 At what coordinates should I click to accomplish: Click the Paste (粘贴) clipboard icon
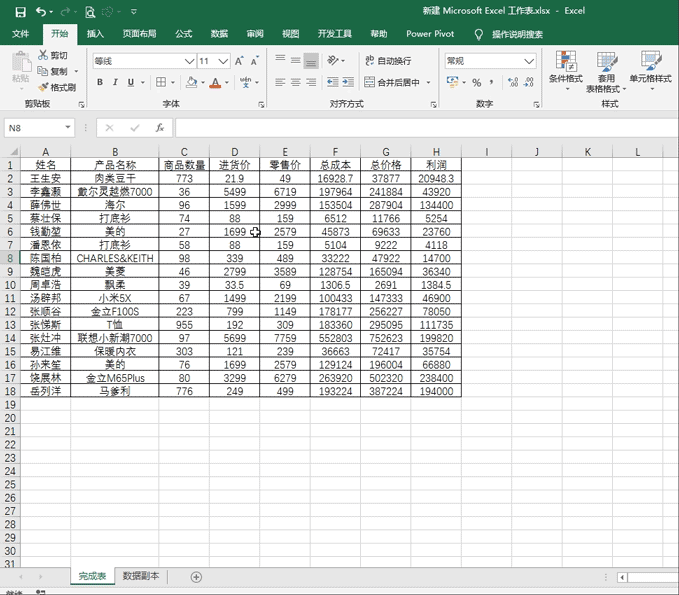point(21,63)
